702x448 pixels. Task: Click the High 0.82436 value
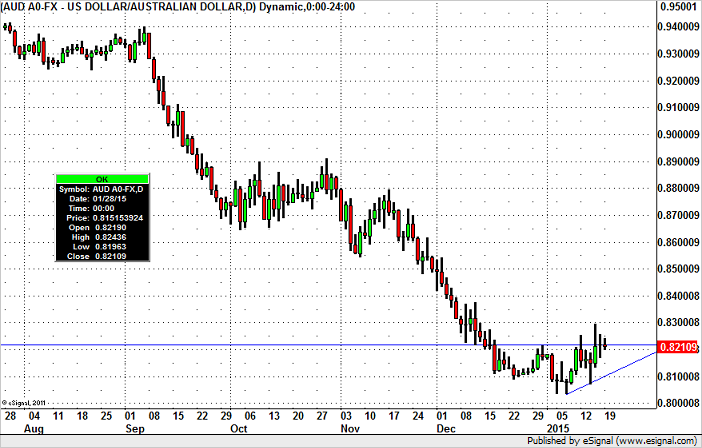pyautogui.click(x=111, y=237)
